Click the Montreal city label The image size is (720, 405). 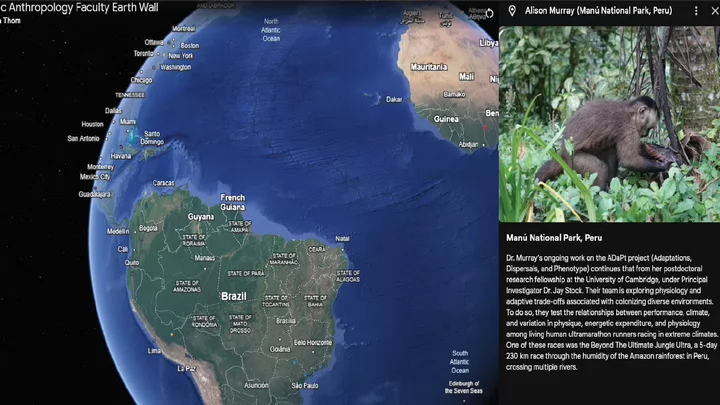pos(184,28)
